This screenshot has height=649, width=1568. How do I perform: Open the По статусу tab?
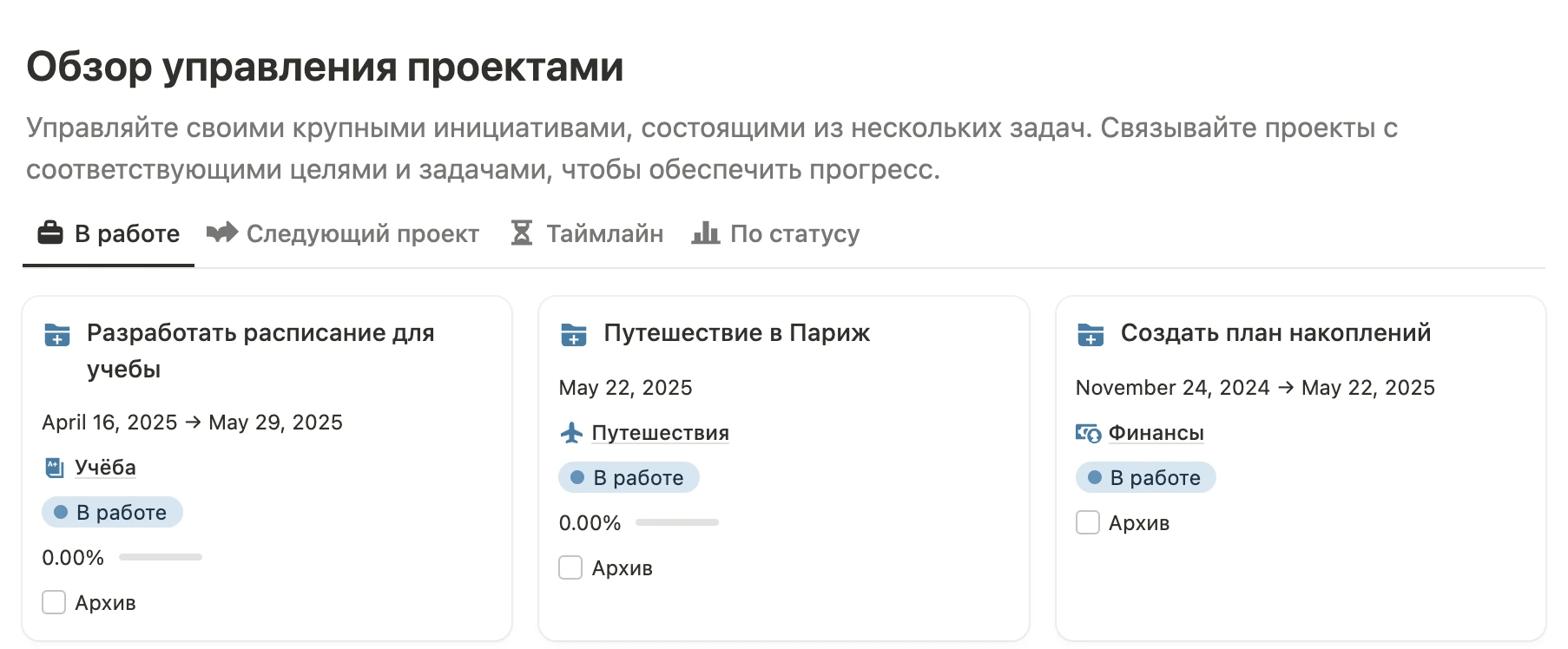coord(794,233)
